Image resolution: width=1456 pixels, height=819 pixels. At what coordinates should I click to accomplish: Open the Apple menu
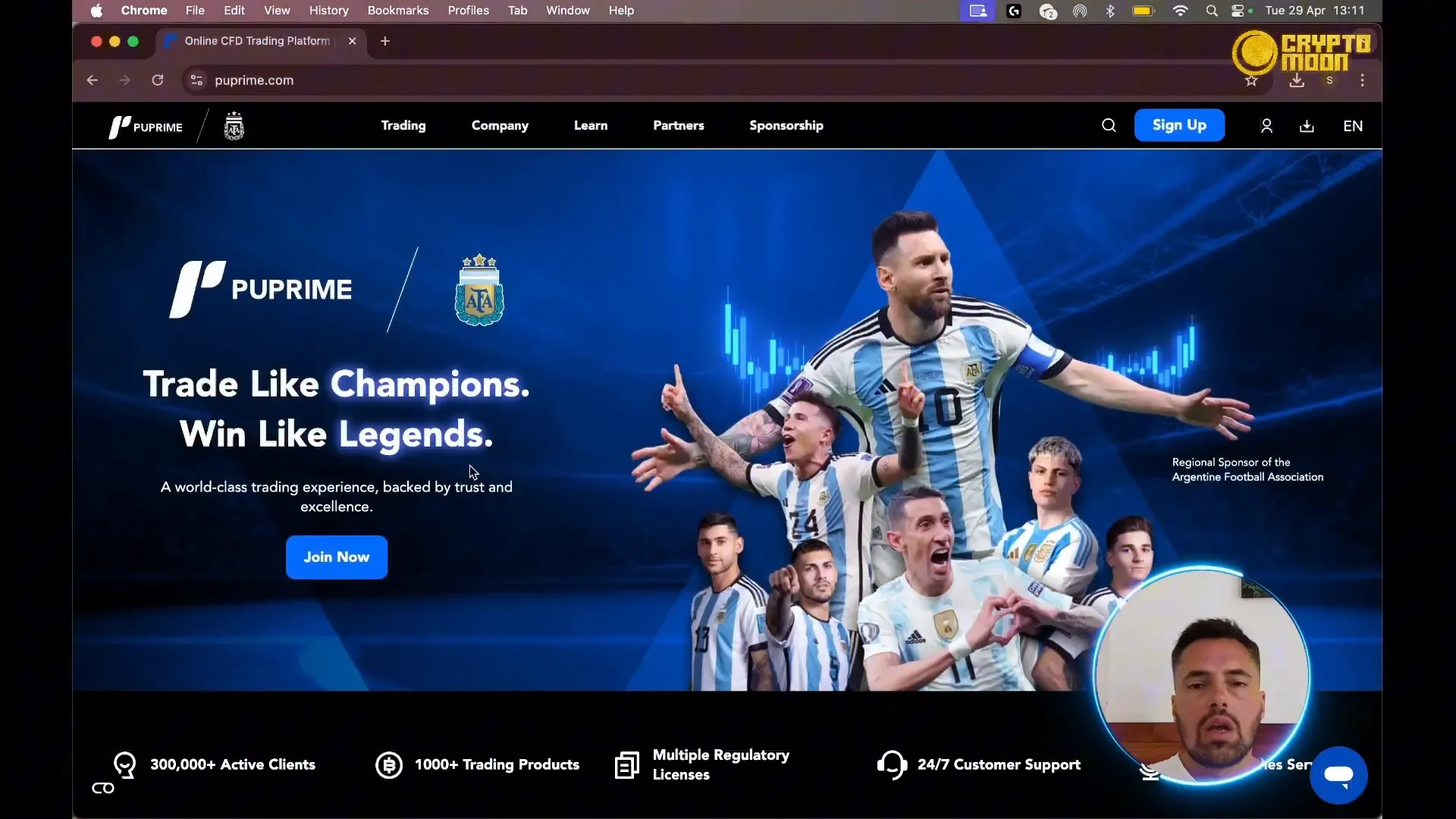pyautogui.click(x=96, y=11)
